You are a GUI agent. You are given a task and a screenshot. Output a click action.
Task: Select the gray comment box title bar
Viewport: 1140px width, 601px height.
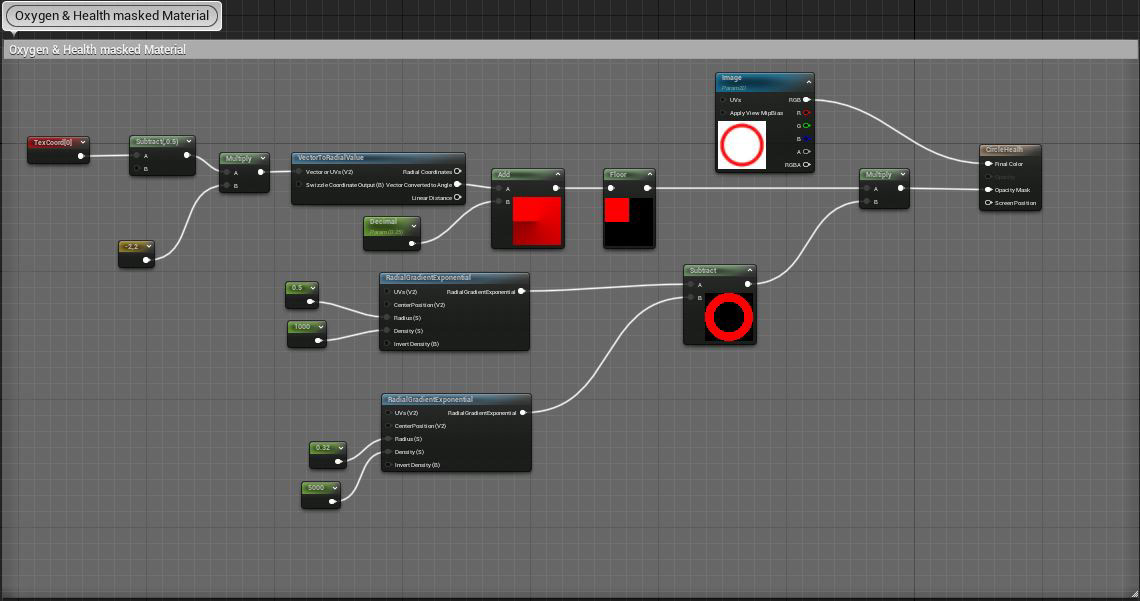pos(570,49)
